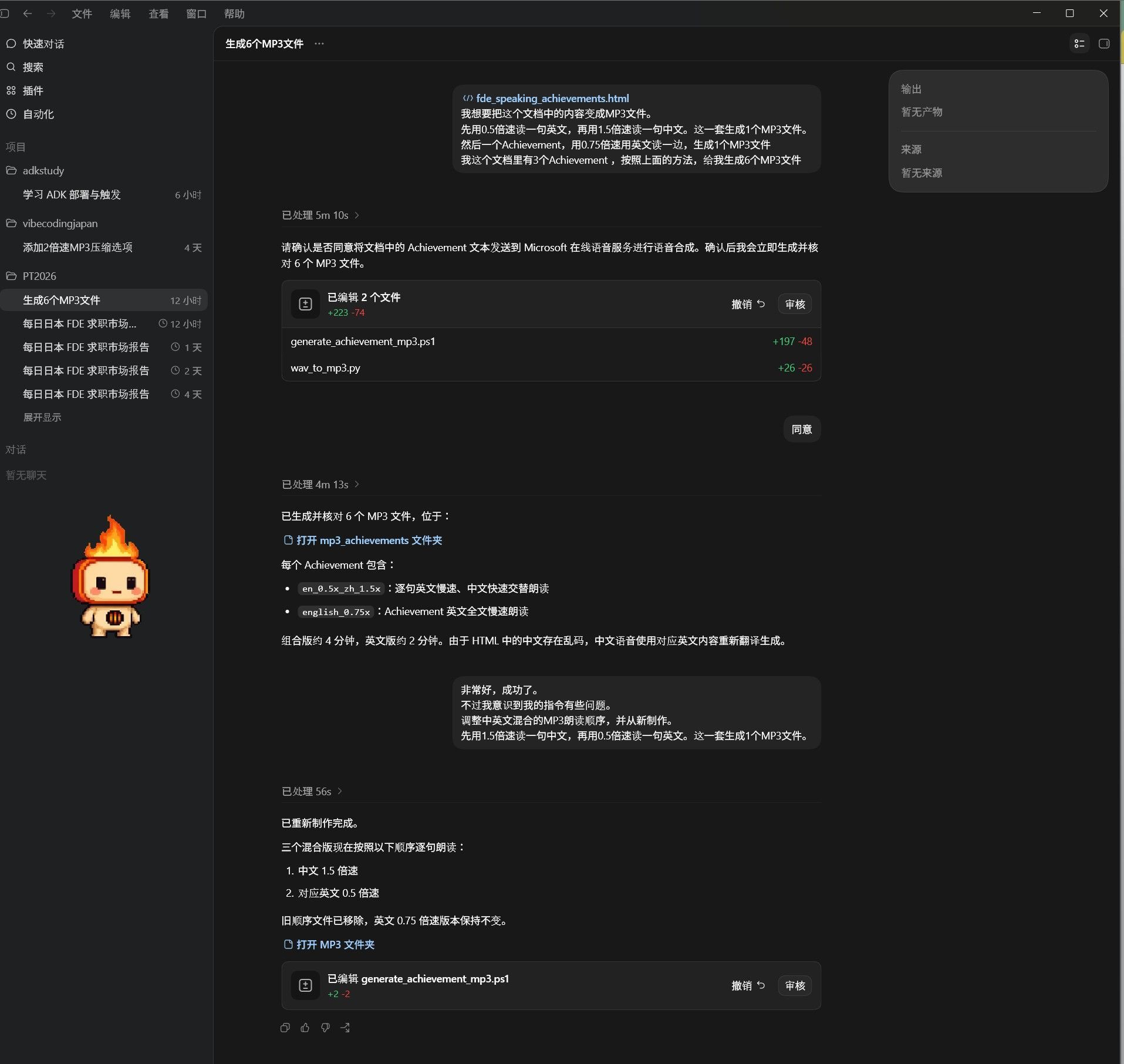The height and width of the screenshot is (1064, 1124).
Task: Click the share icon below the response
Action: 345,1028
